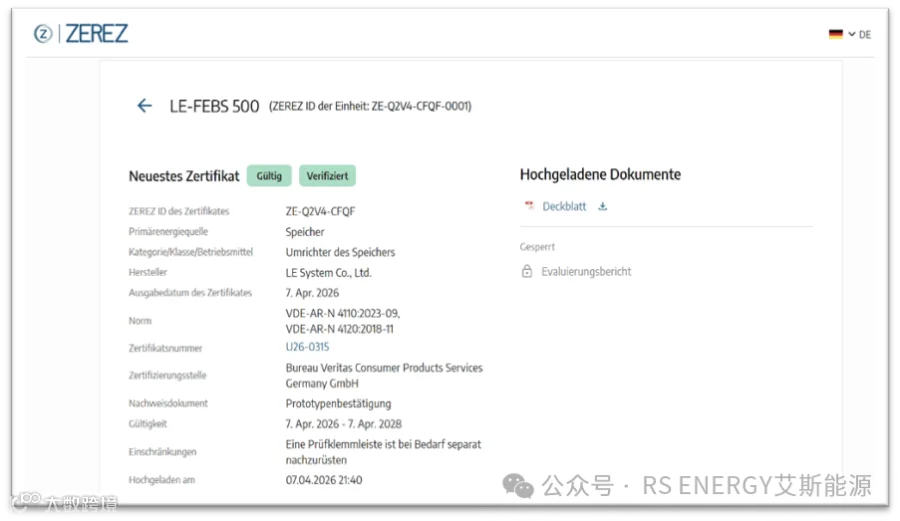The image size is (900, 521).
Task: Click the PDF icon beside Deckblatt
Action: click(x=529, y=205)
